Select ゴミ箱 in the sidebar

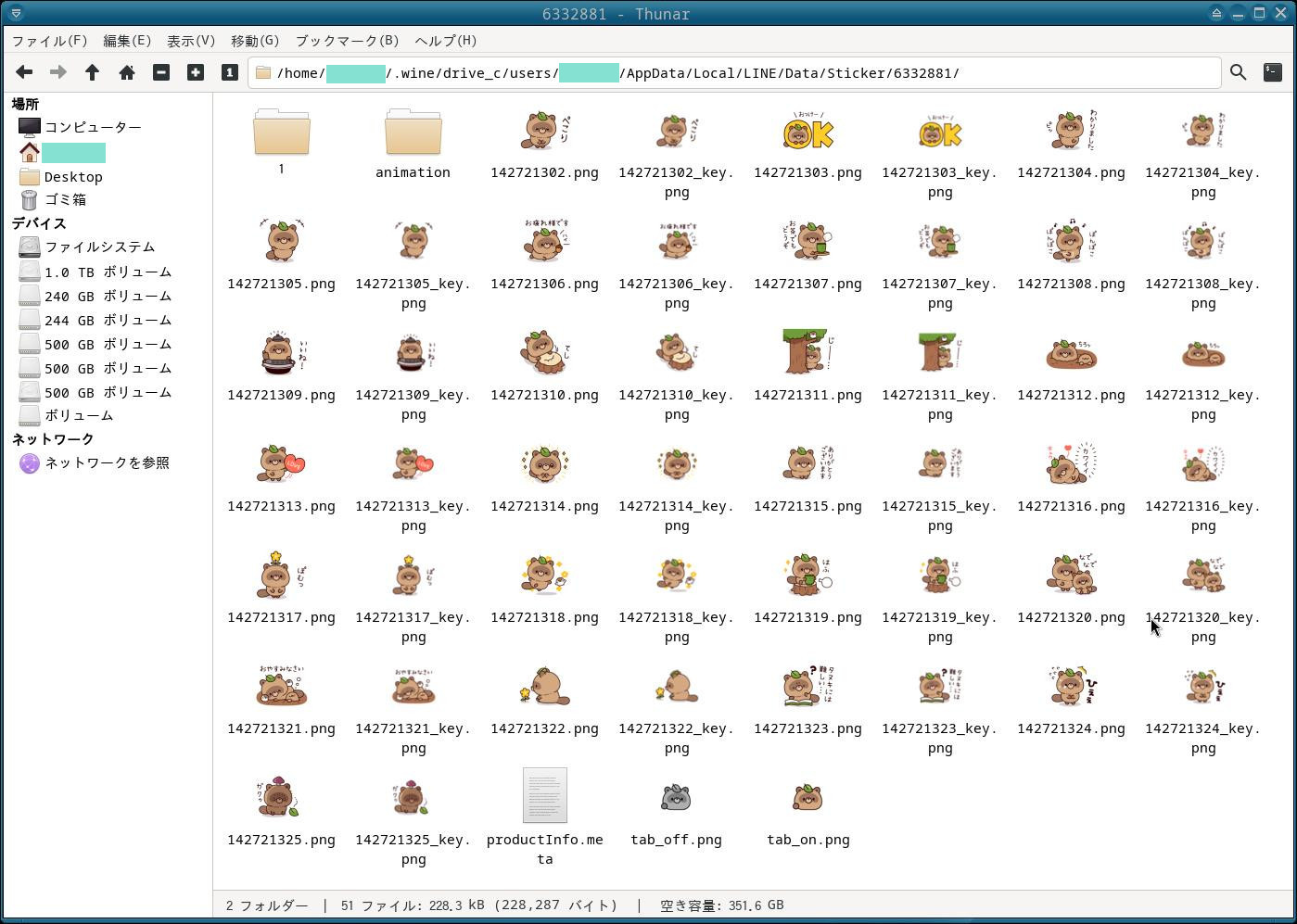tap(65, 199)
